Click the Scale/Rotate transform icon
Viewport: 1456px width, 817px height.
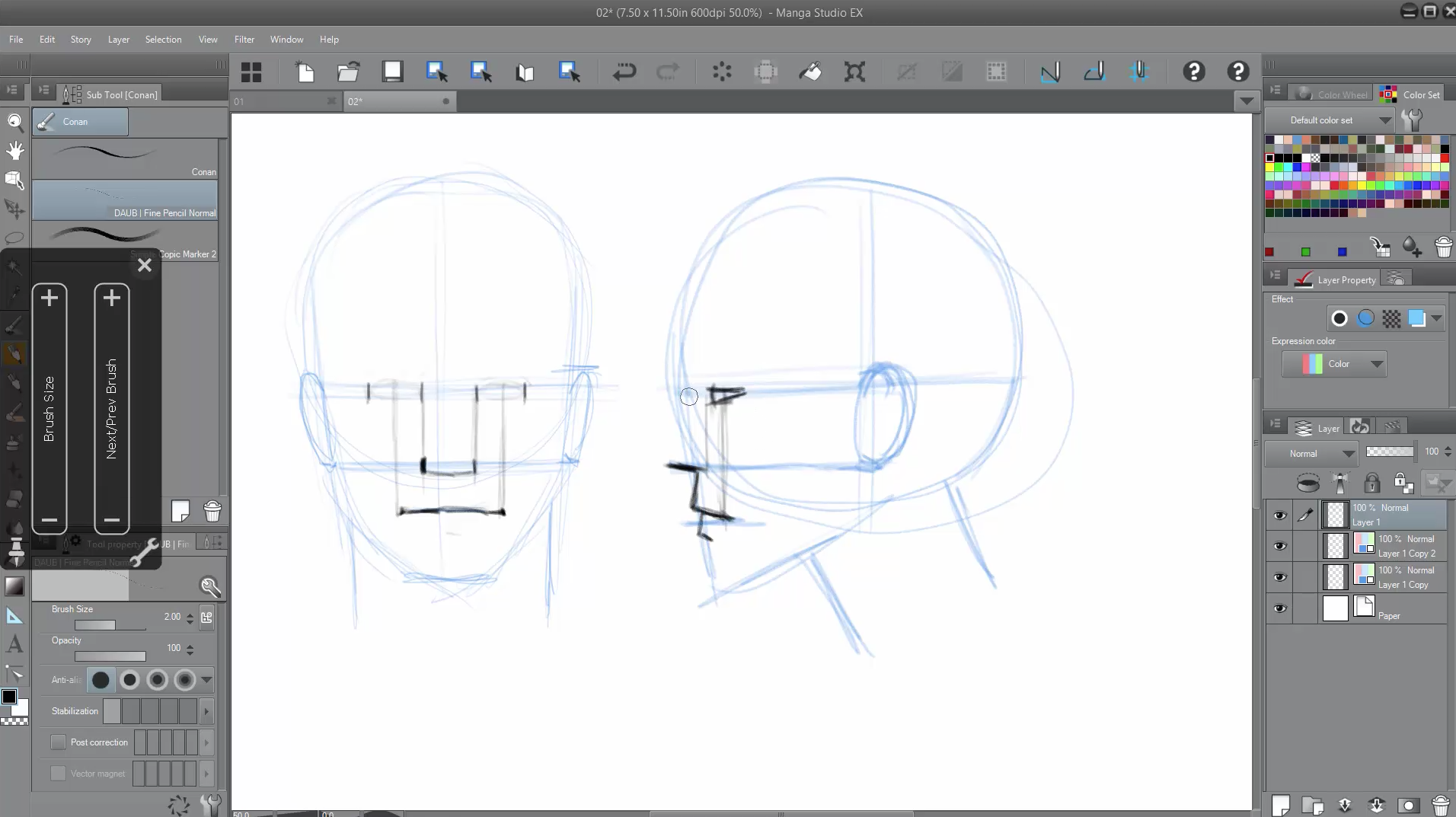(854, 72)
